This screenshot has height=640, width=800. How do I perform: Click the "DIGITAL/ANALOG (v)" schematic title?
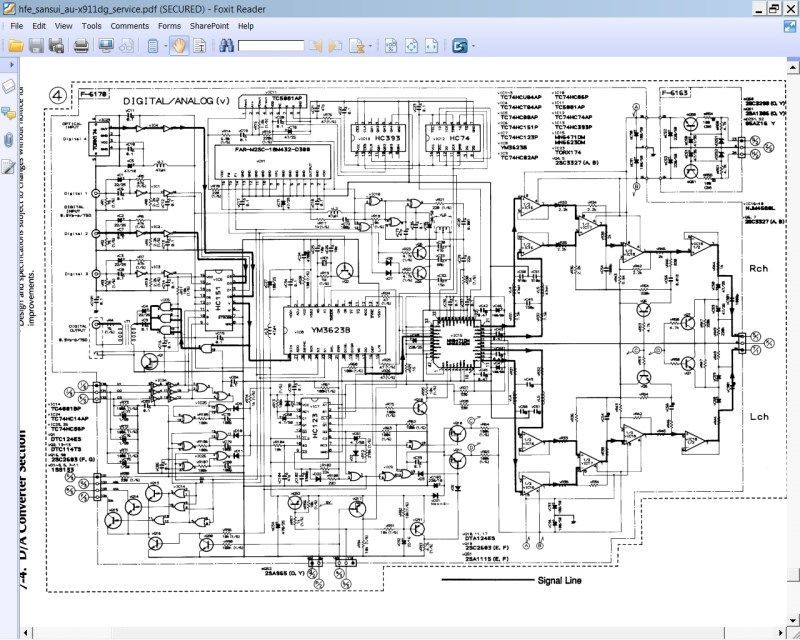click(x=177, y=101)
